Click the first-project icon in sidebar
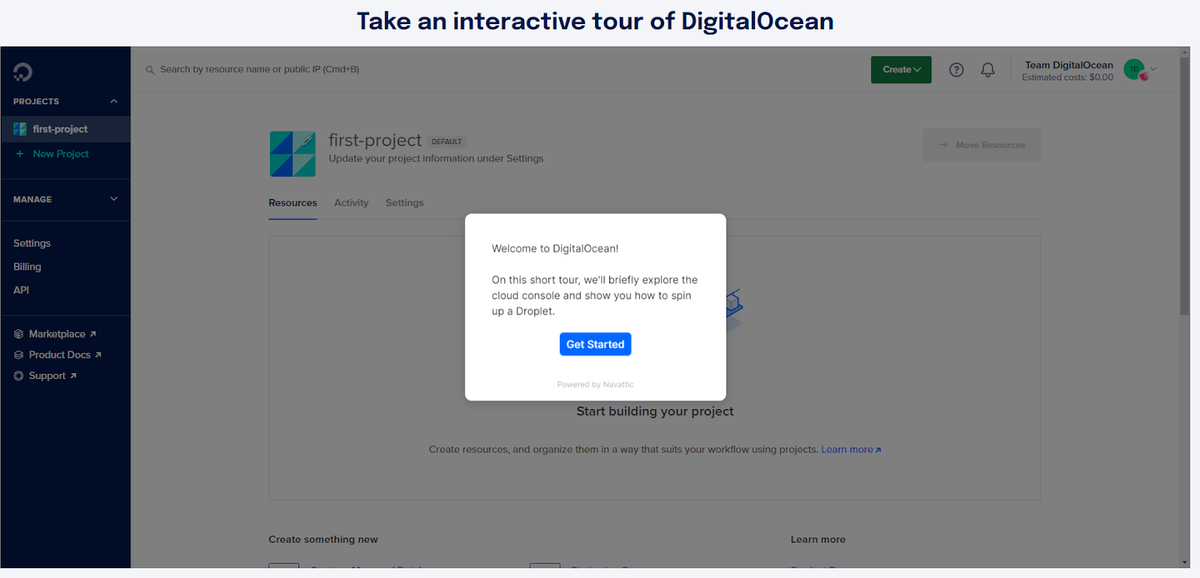 (20, 129)
